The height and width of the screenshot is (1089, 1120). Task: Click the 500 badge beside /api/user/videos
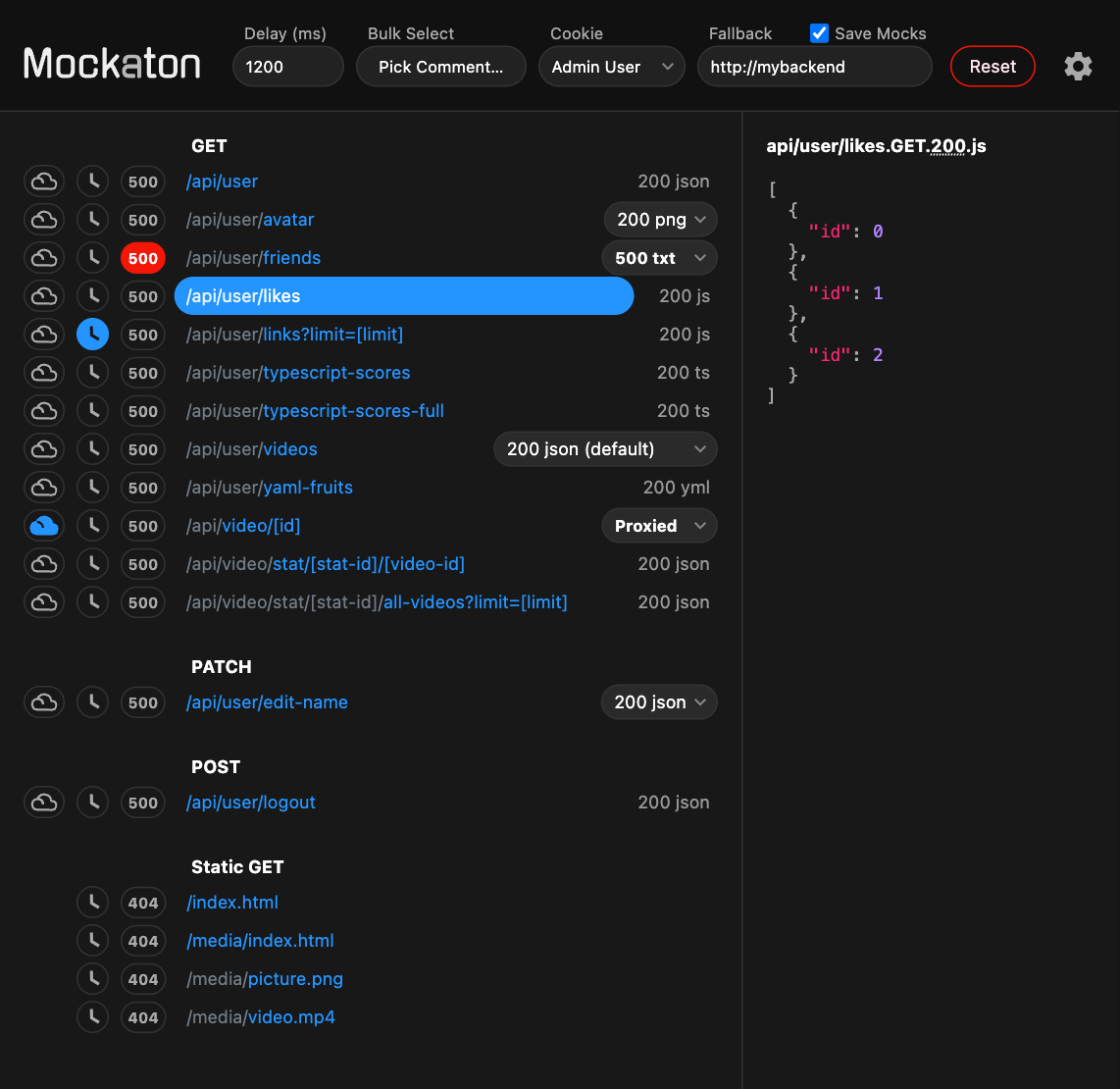tap(142, 448)
